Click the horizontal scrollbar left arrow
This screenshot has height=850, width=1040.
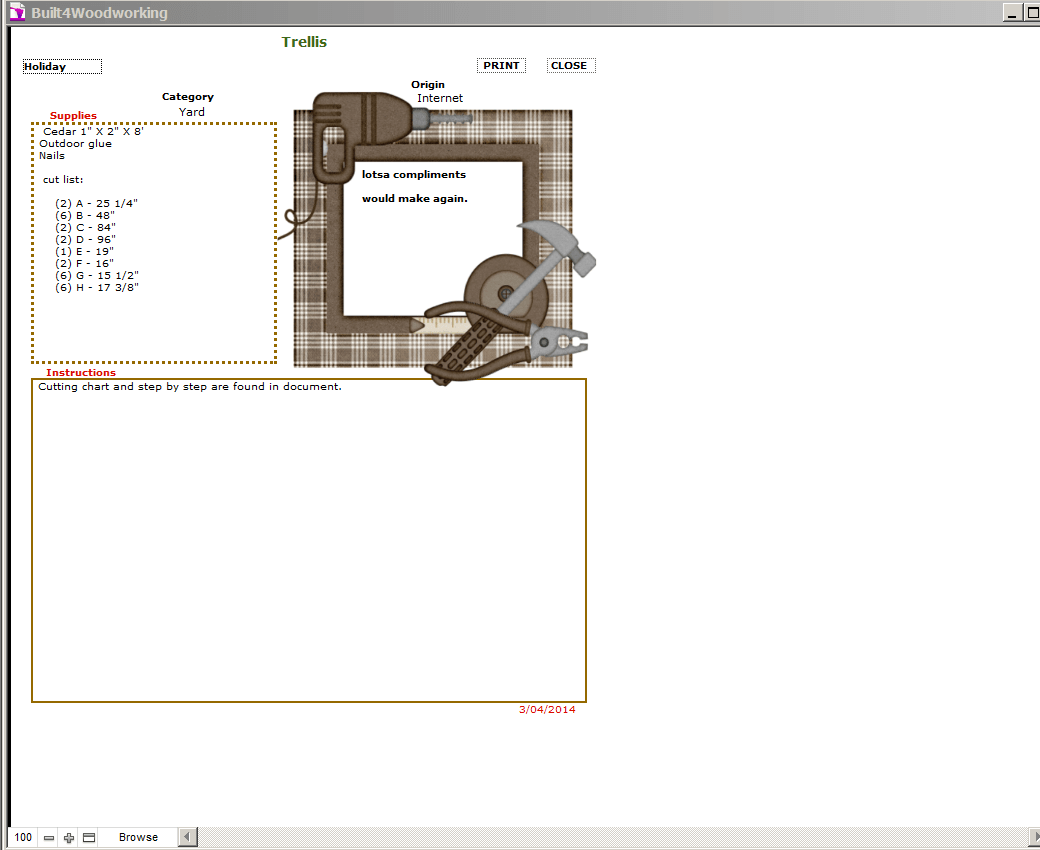click(187, 837)
